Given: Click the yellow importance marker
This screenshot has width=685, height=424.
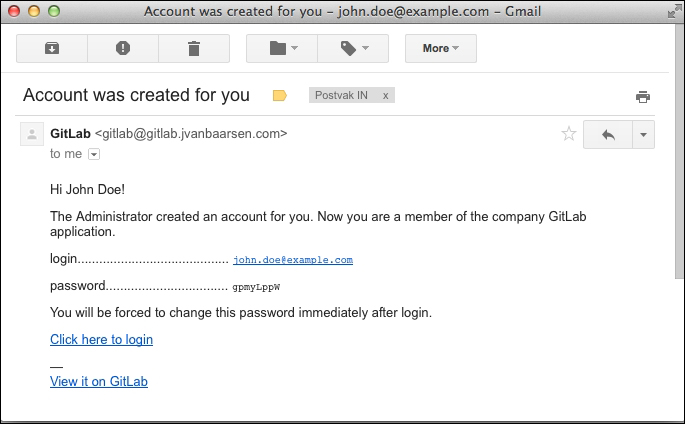Looking at the screenshot, I should [x=280, y=96].
